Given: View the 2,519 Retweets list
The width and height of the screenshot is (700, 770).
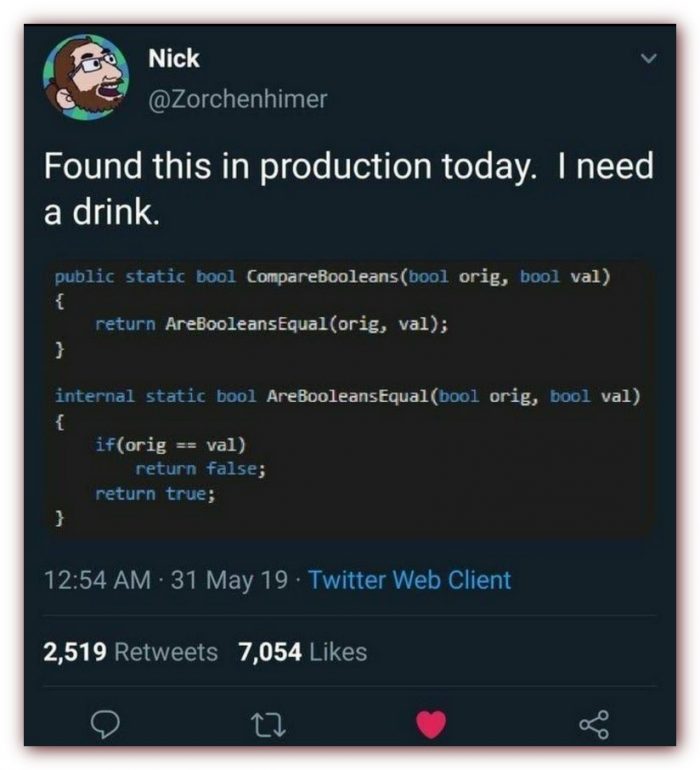Looking at the screenshot, I should tap(130, 653).
